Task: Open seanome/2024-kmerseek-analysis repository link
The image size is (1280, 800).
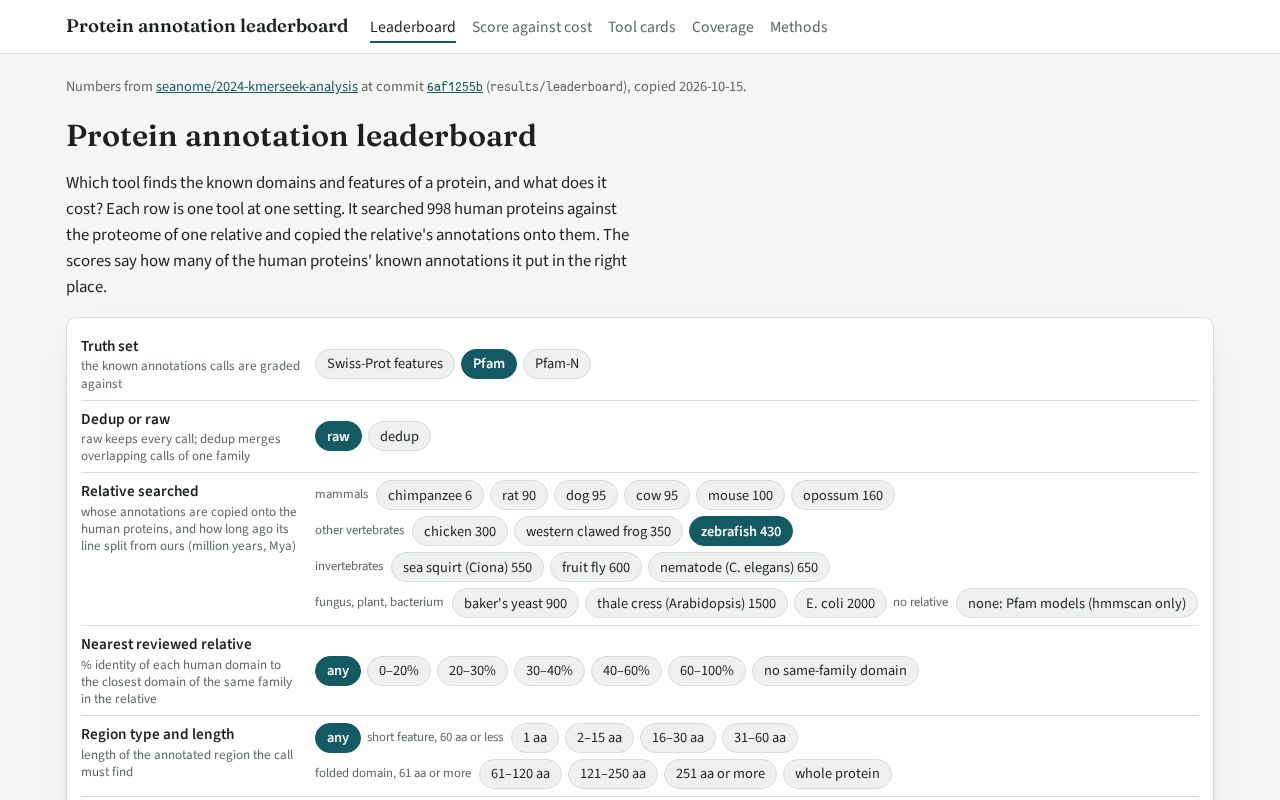Action: pyautogui.click(x=257, y=86)
